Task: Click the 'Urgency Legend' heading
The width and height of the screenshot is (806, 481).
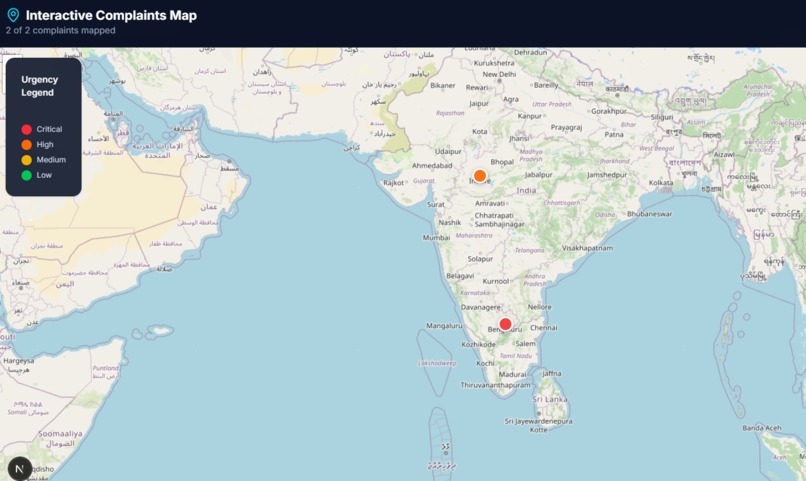Action: click(39, 86)
